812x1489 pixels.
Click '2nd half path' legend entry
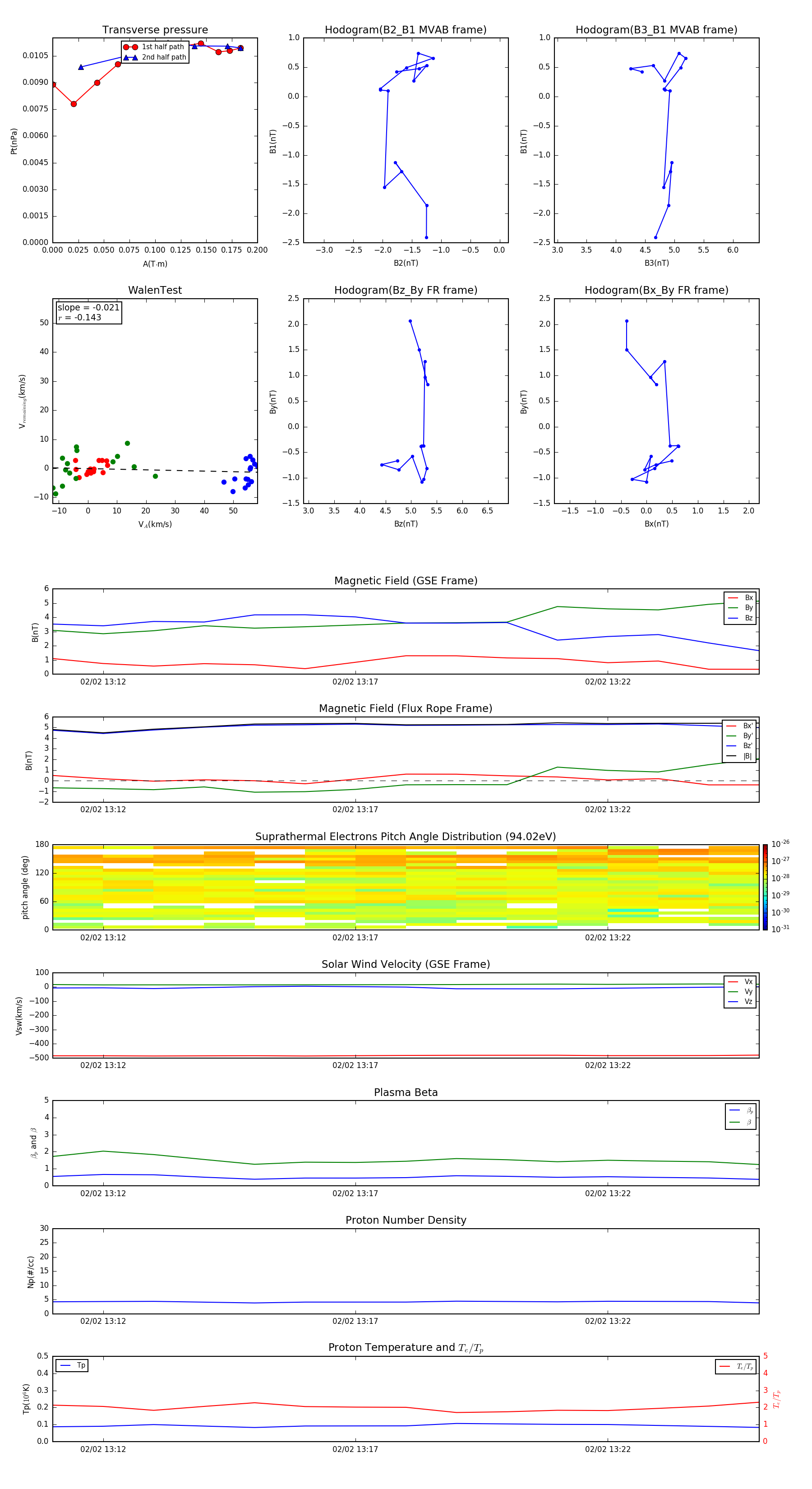pyautogui.click(x=154, y=57)
